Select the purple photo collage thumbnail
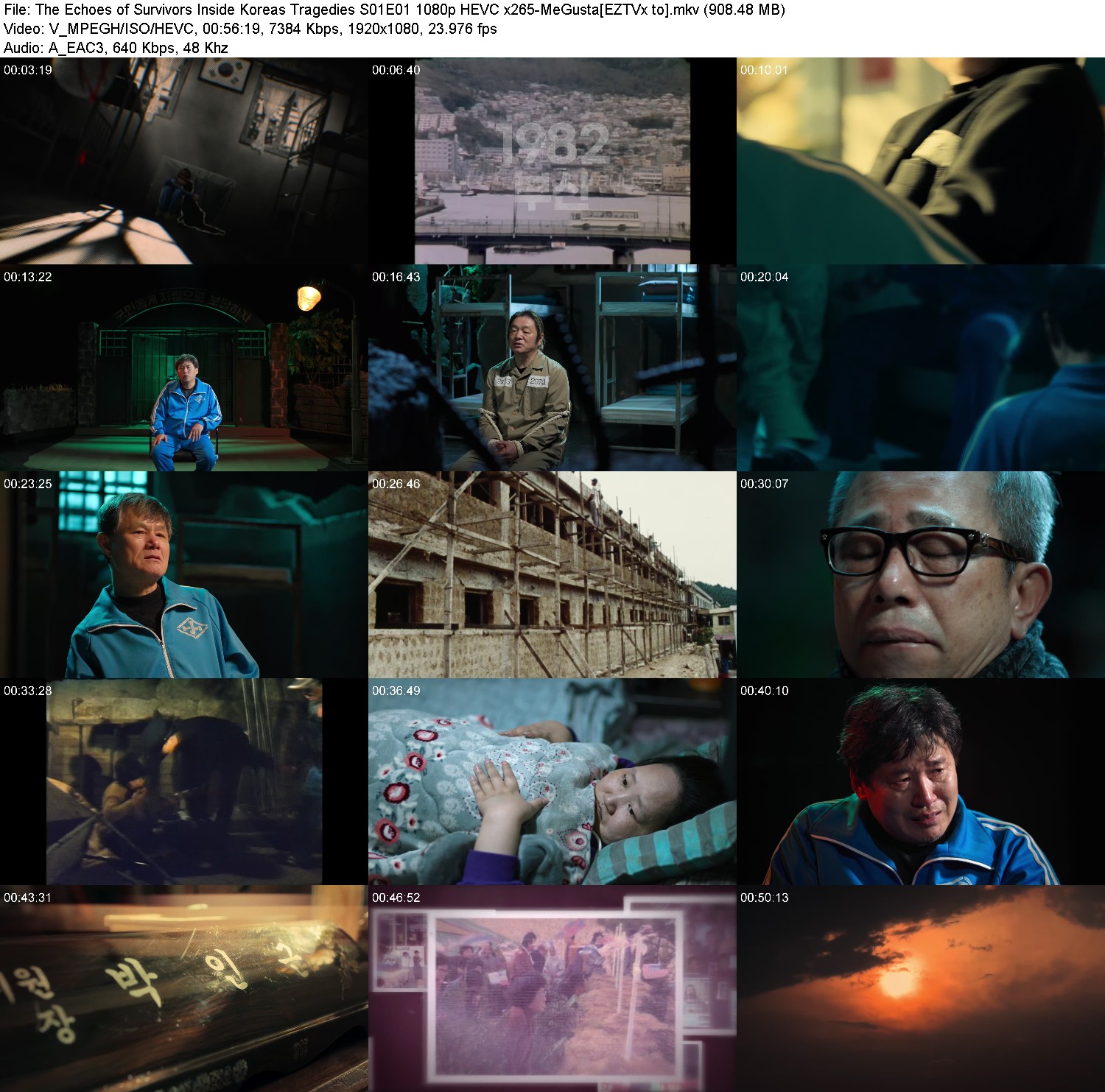1105x1092 pixels. pyautogui.click(x=552, y=988)
